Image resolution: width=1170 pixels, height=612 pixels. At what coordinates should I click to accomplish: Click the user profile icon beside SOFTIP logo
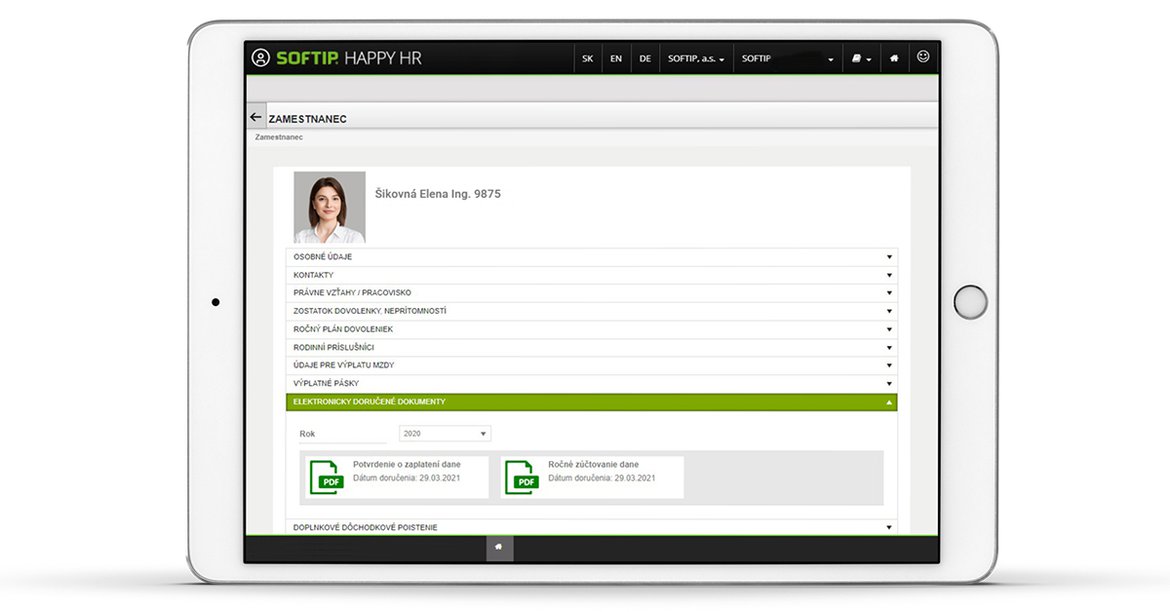point(261,58)
